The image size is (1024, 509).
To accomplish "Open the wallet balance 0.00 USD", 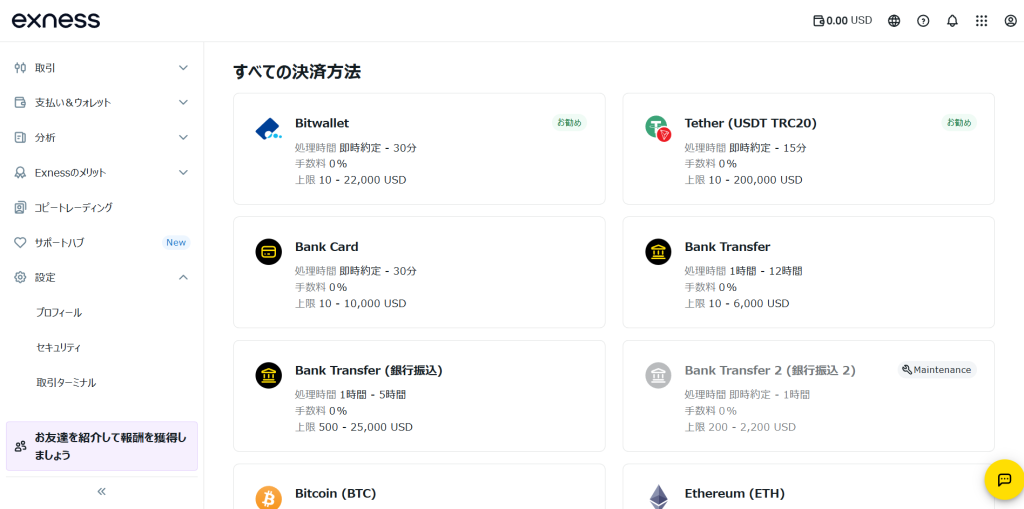I will coord(842,20).
